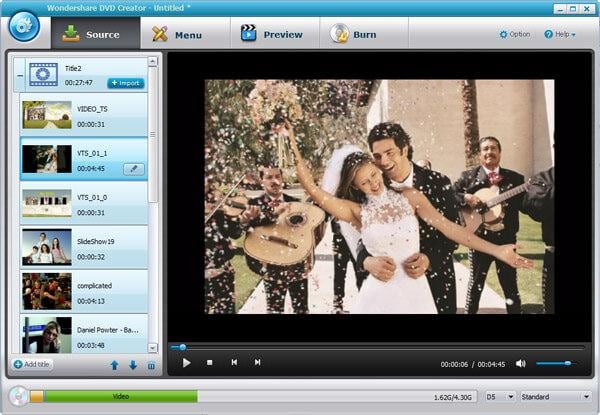
Task: Click the video preview image
Action: tap(379, 197)
